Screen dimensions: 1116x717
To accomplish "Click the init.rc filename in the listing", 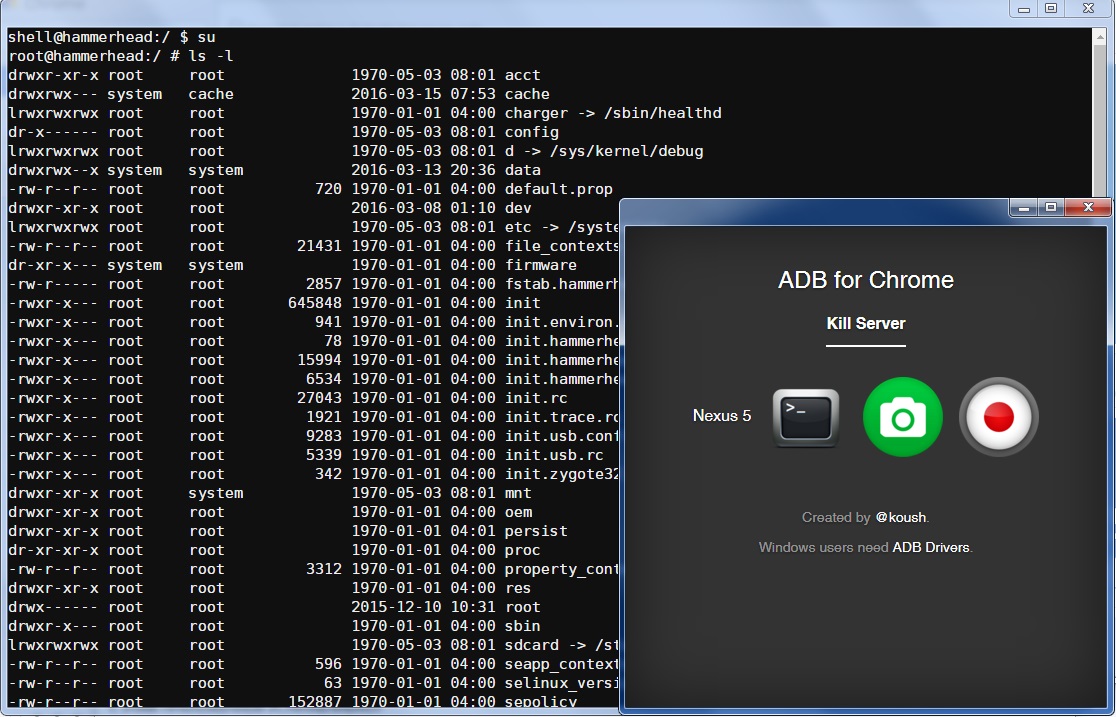I will tap(536, 398).
